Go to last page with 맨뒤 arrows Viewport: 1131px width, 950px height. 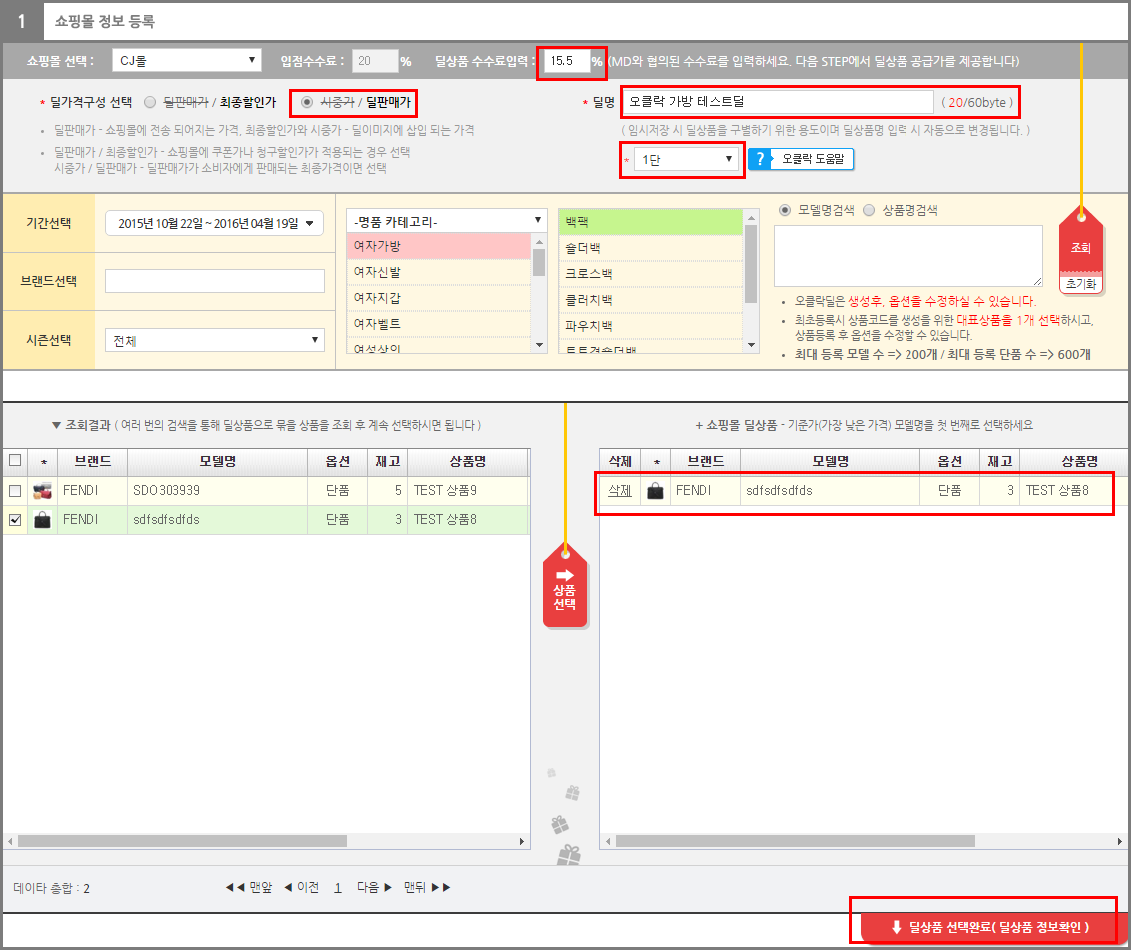427,887
